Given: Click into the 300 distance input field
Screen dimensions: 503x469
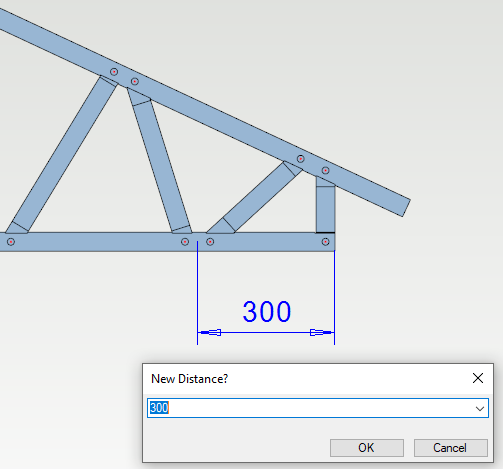Looking at the screenshot, I should point(318,408).
